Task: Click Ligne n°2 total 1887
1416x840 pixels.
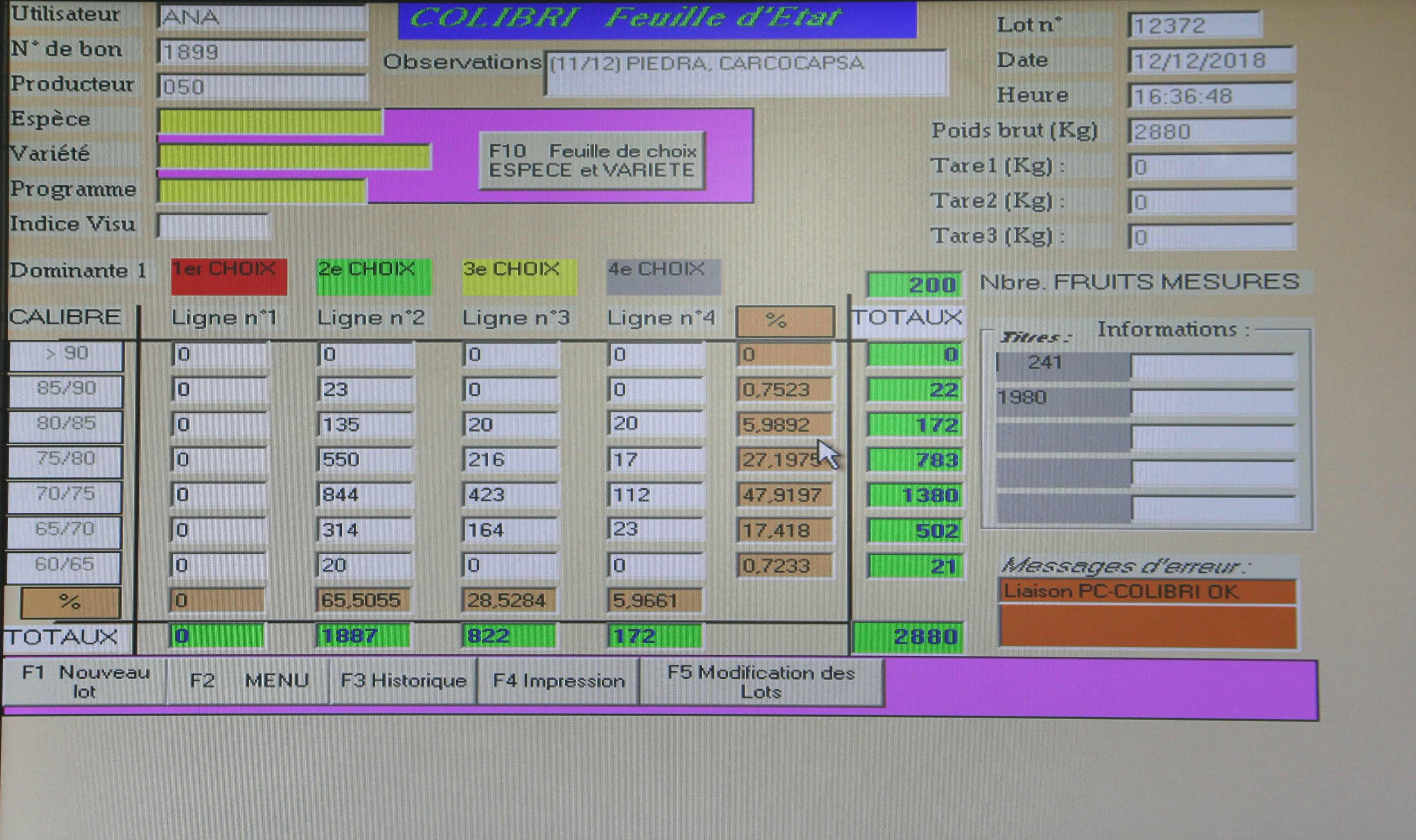Action: [x=363, y=636]
